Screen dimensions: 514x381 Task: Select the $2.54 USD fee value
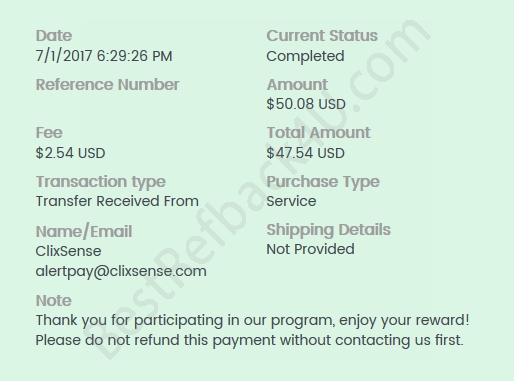pos(70,153)
